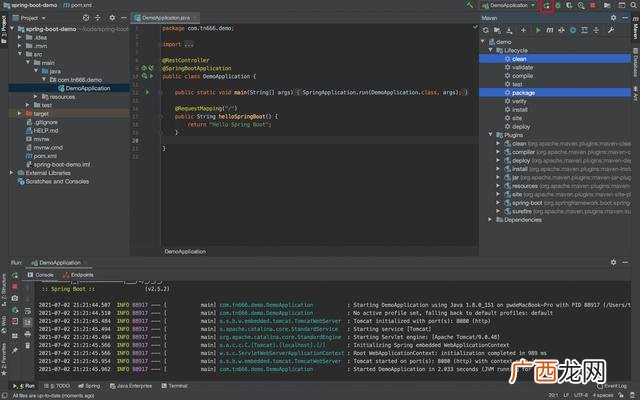Expand the folded import statements

pyautogui.click(x=189, y=44)
